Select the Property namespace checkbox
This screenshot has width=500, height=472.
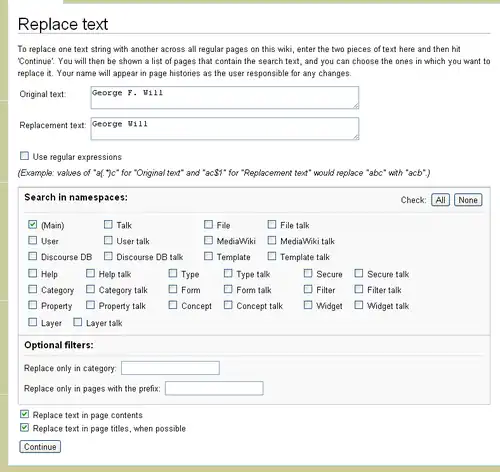[32, 305]
